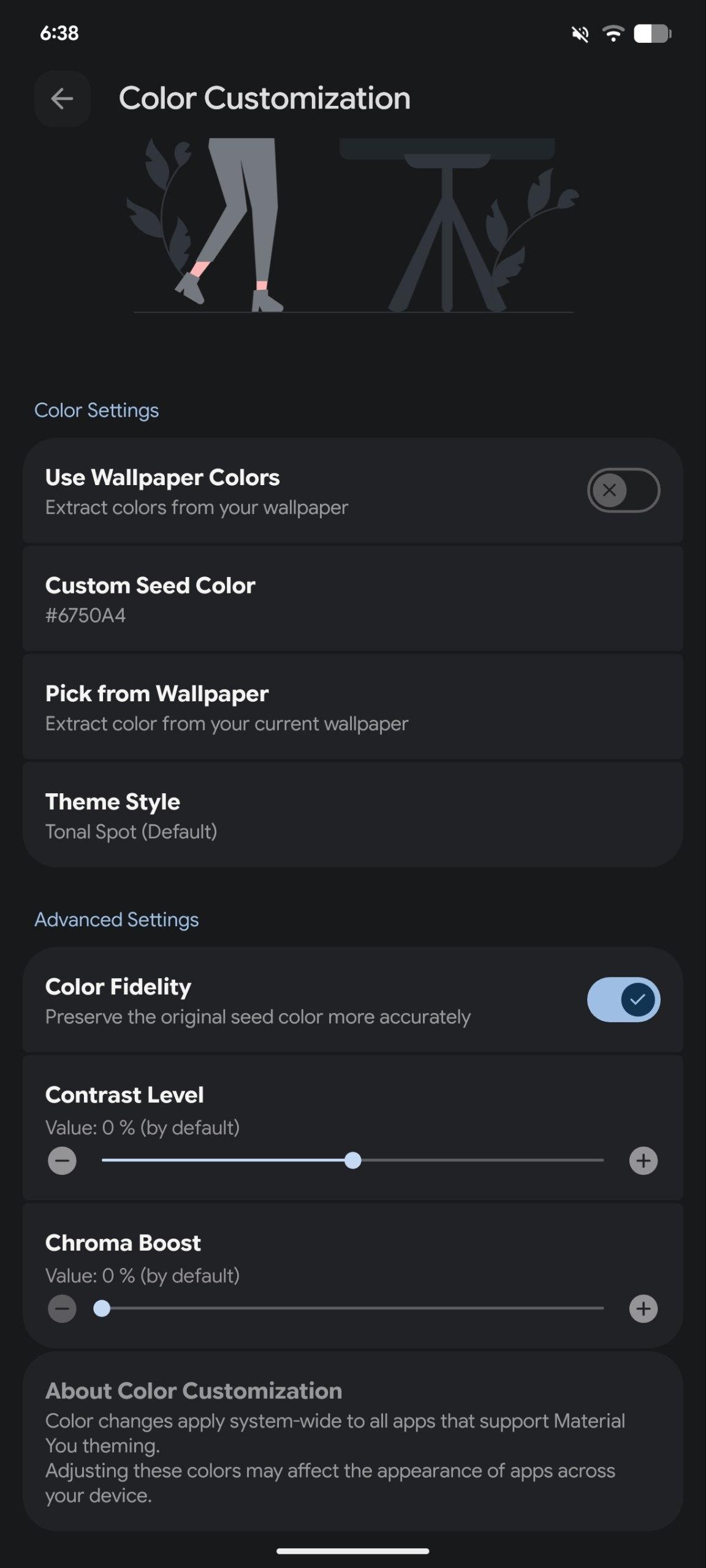Tap the back arrow button

(63, 99)
